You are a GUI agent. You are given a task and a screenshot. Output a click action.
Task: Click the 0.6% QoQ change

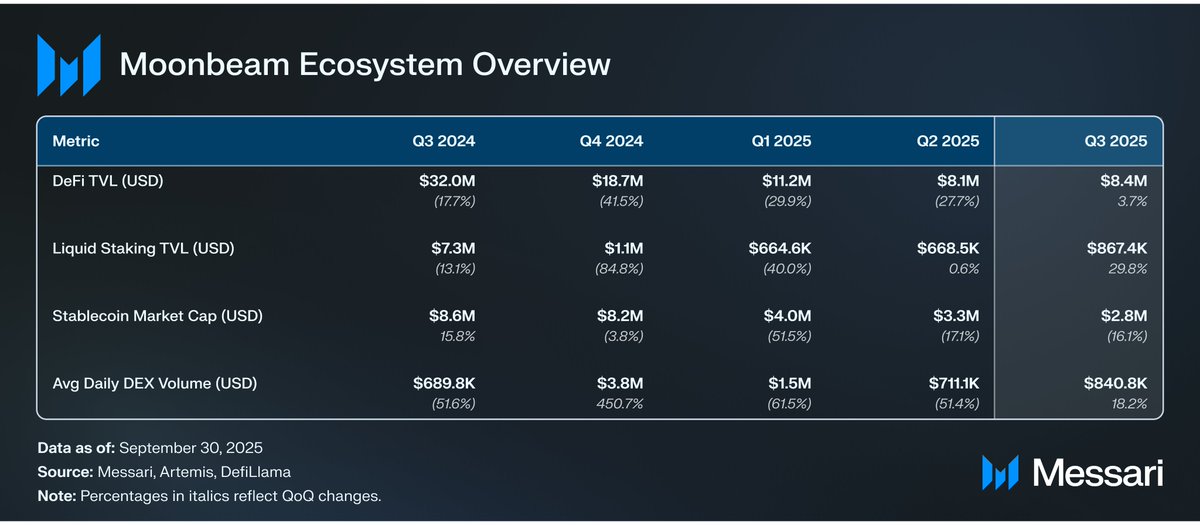point(964,269)
